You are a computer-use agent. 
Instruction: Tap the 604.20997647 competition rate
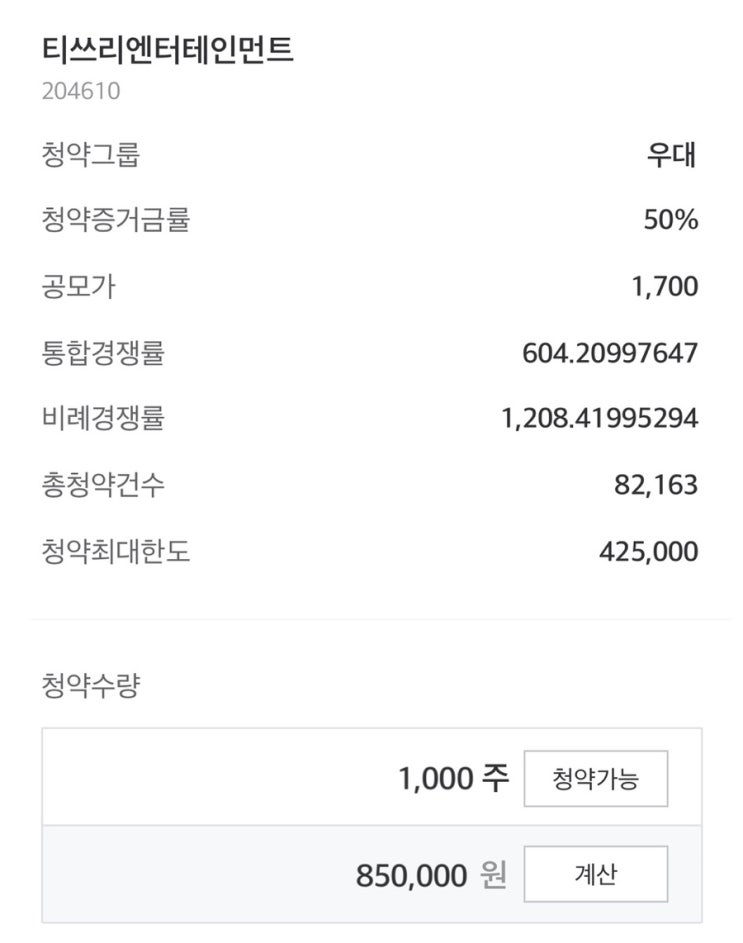(x=610, y=352)
